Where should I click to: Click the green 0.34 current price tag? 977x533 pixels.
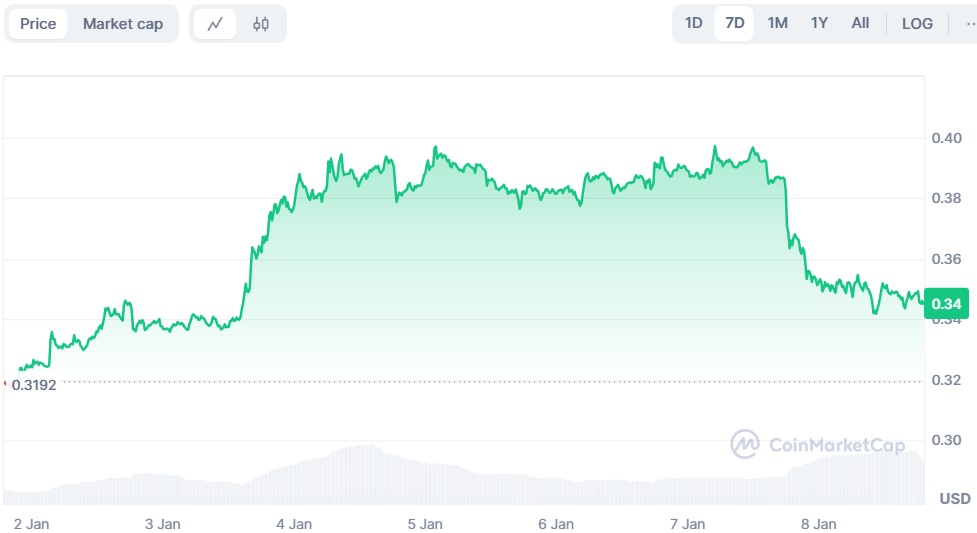coord(946,303)
